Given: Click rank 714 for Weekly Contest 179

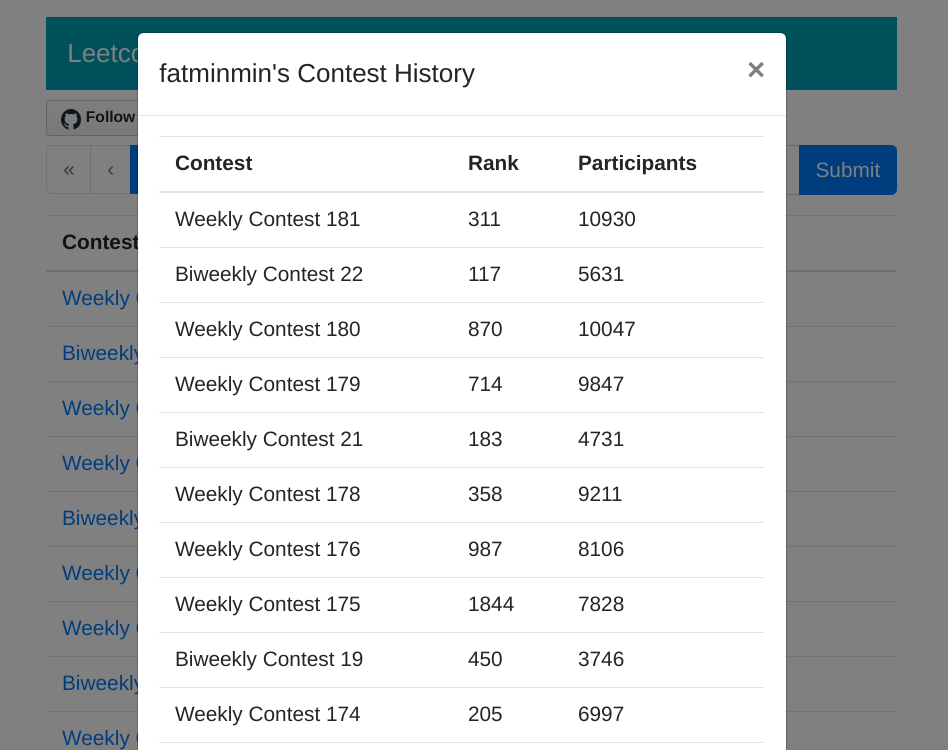Looking at the screenshot, I should tap(485, 384).
